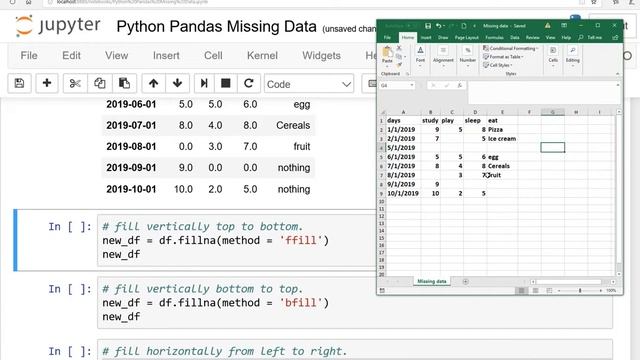Switch to Excel's Insert ribbon tab

tap(426, 38)
